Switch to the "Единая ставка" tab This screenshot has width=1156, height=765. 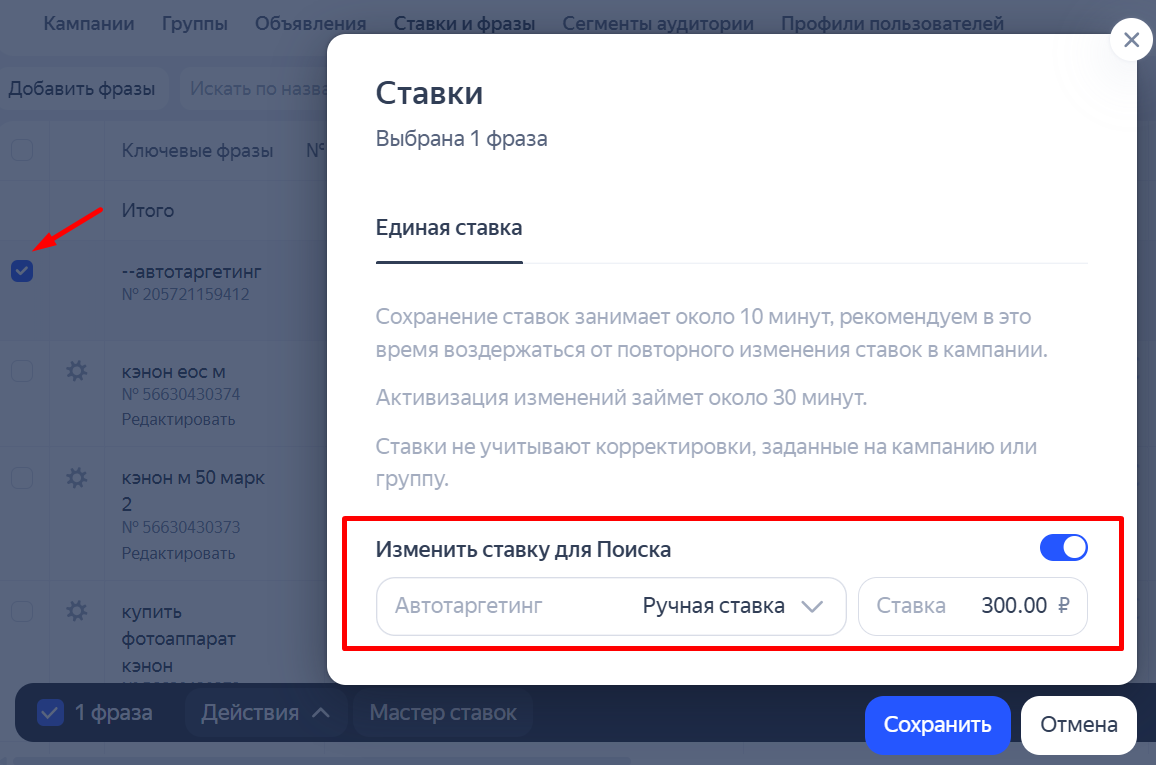point(448,227)
